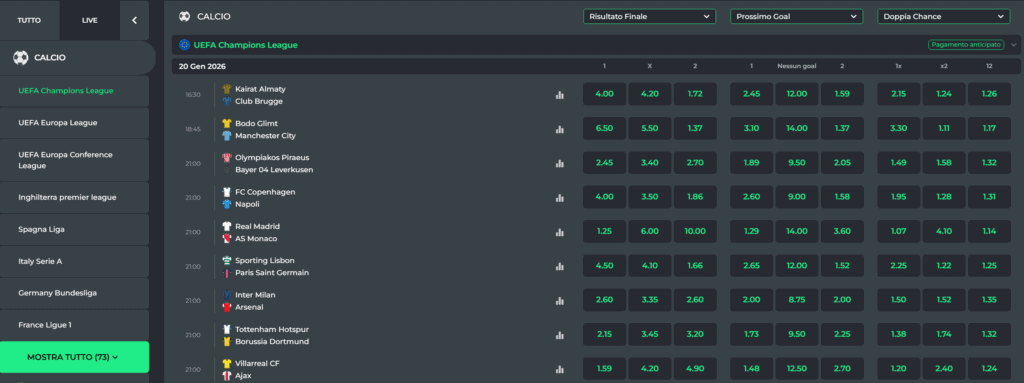Open statistics icon for Tottenham Hotspur match

point(560,335)
